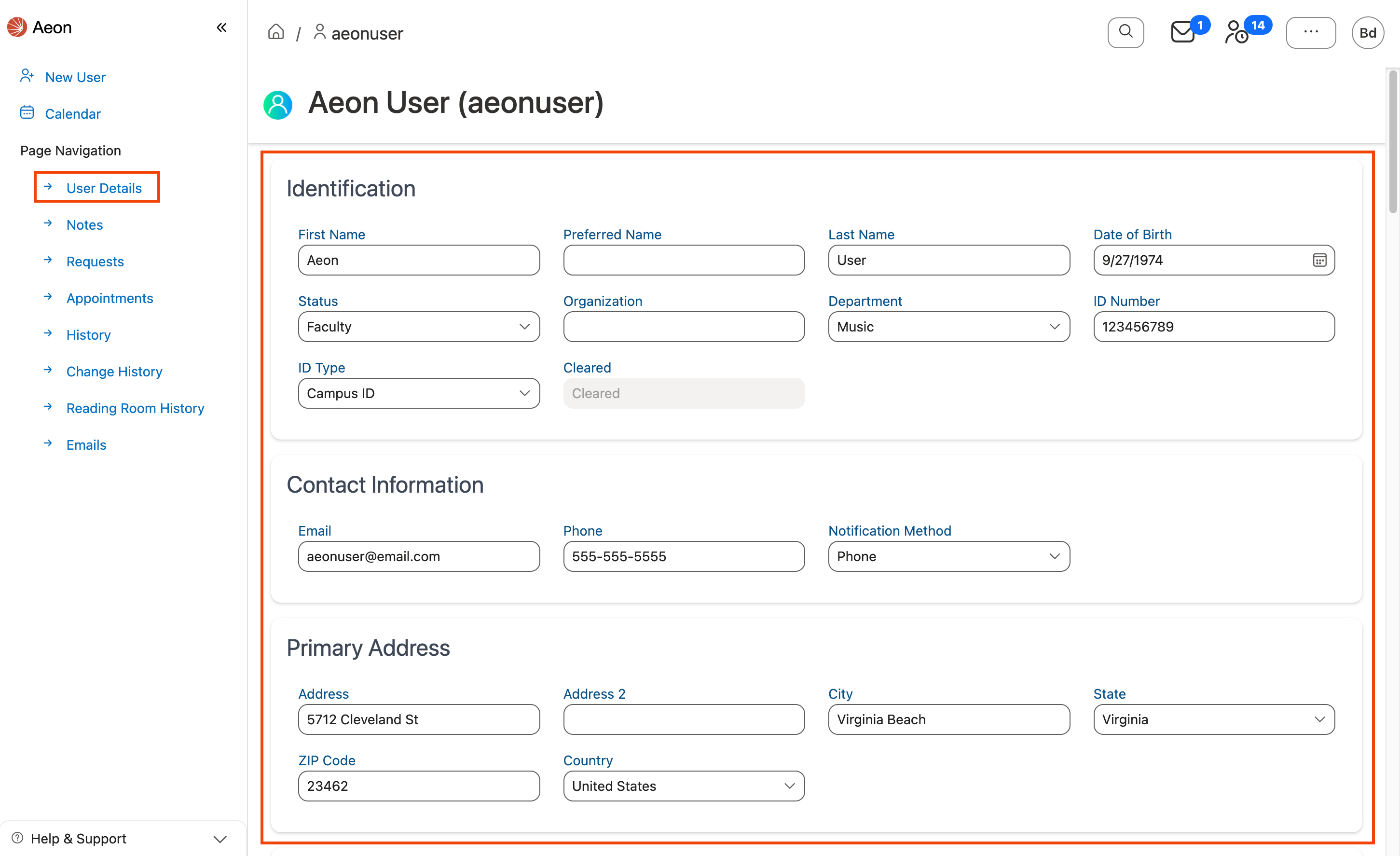Image resolution: width=1400 pixels, height=856 pixels.
Task: Click the Aeon User profile avatar
Action: point(277,104)
